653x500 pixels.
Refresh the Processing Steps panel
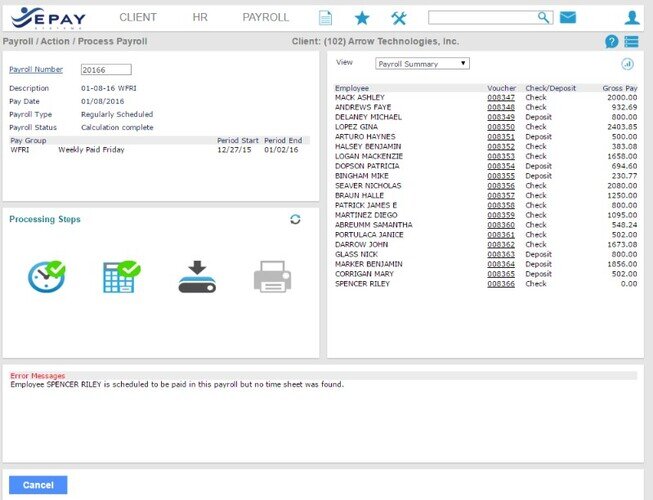click(x=295, y=219)
